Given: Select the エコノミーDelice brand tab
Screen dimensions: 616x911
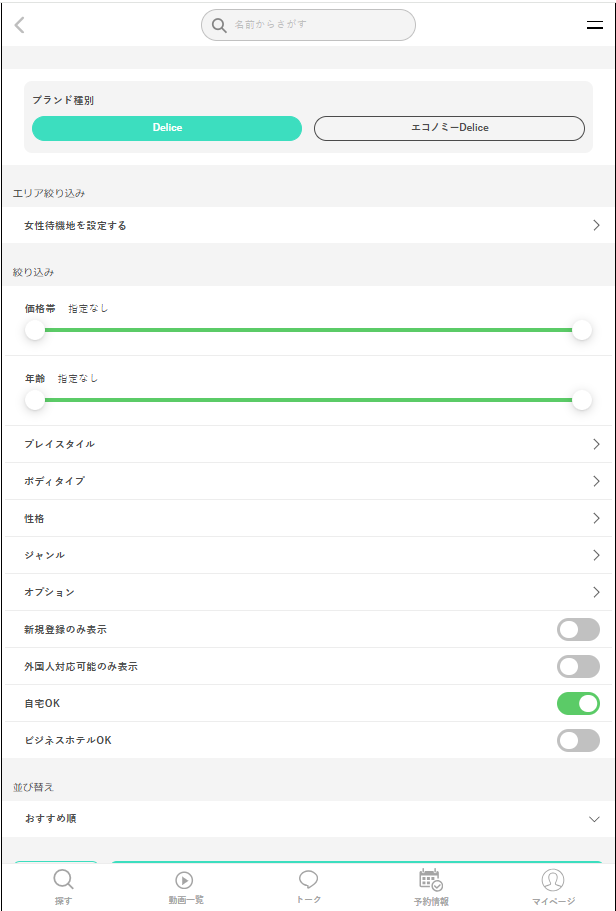Looking at the screenshot, I should coord(449,128).
